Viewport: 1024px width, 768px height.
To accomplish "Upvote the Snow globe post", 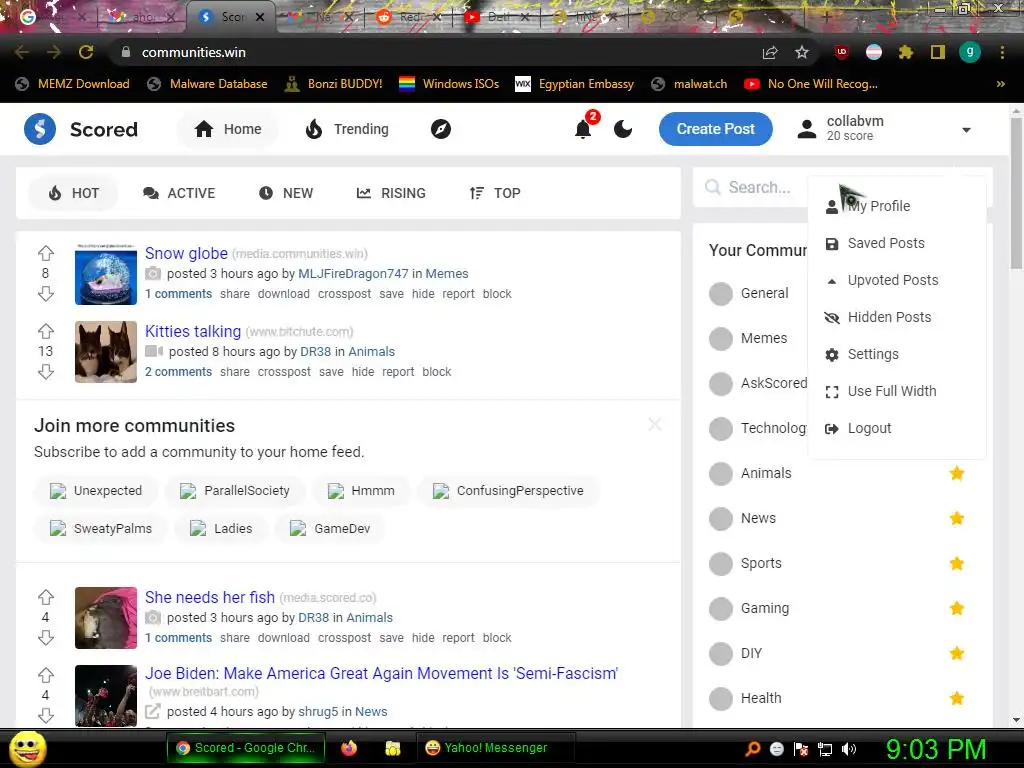I will [46, 253].
